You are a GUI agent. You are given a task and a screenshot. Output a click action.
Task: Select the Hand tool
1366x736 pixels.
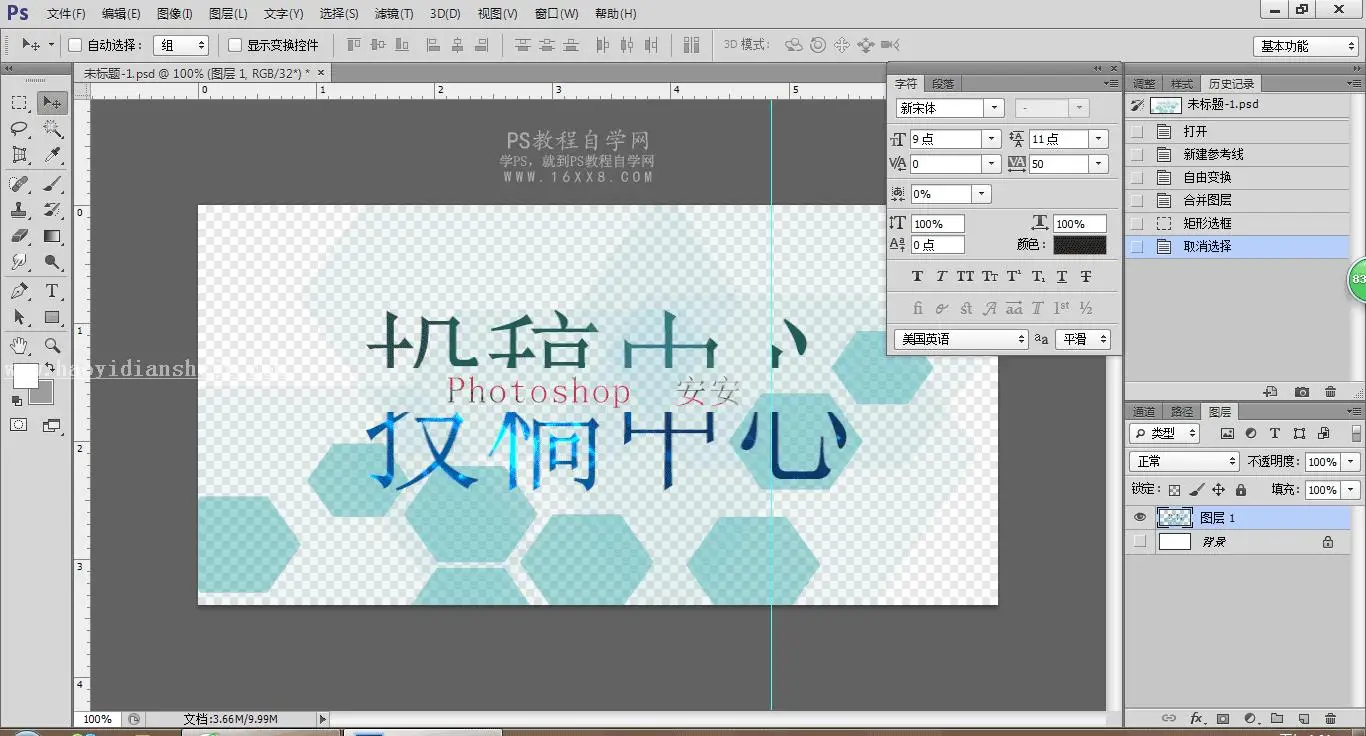[19, 346]
